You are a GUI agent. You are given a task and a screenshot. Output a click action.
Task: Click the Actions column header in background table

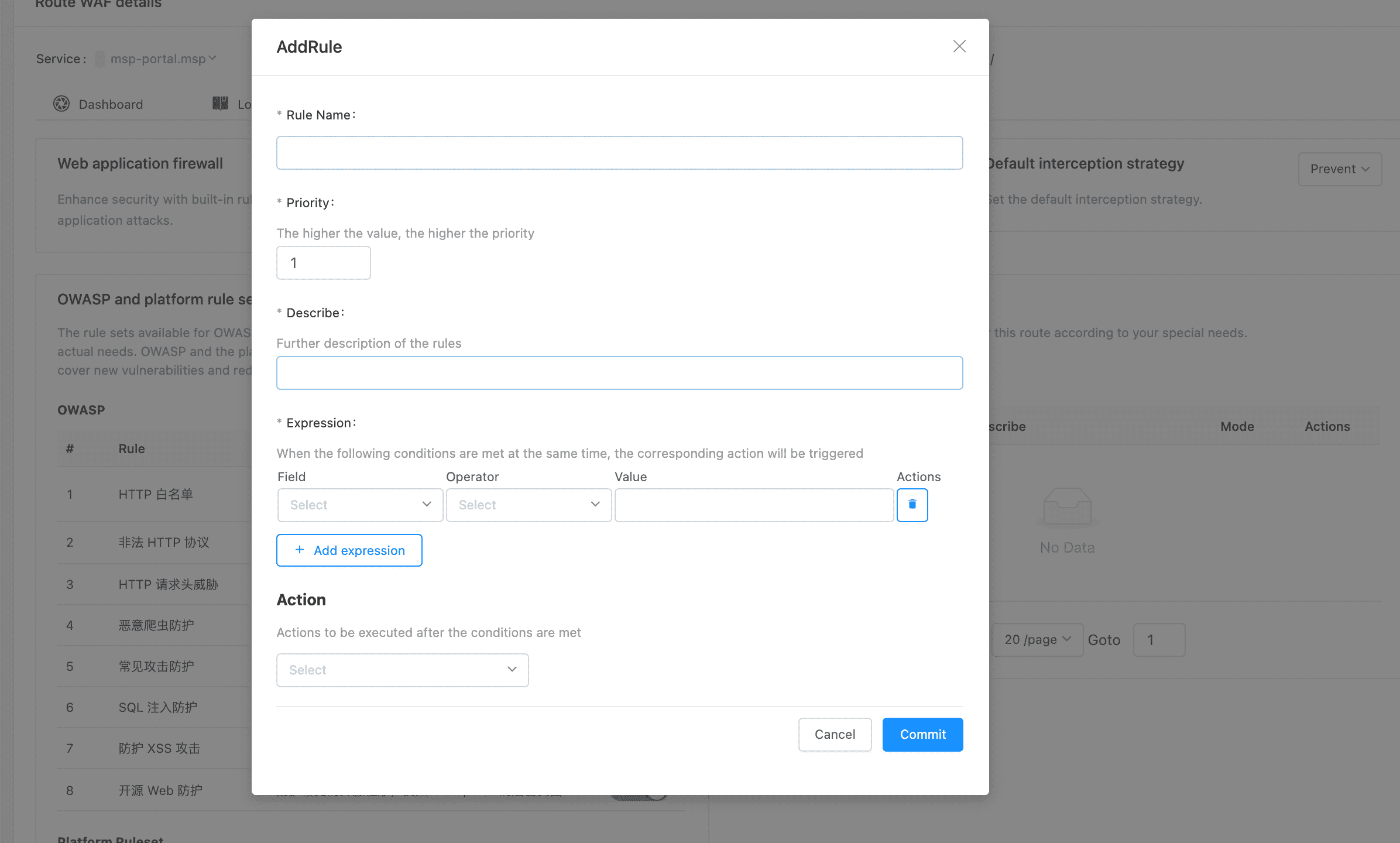click(1327, 426)
